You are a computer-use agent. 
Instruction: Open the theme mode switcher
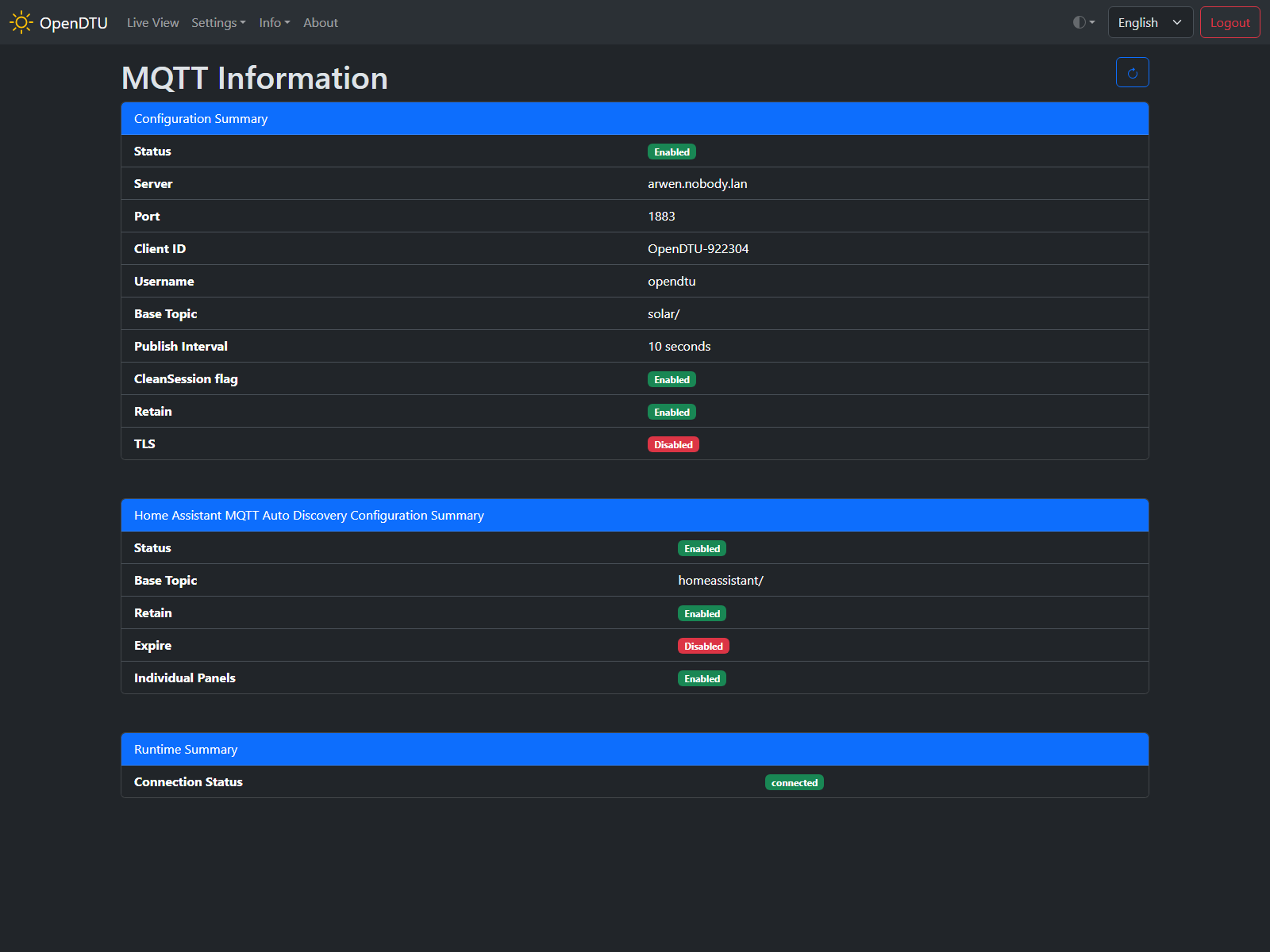pyautogui.click(x=1083, y=22)
